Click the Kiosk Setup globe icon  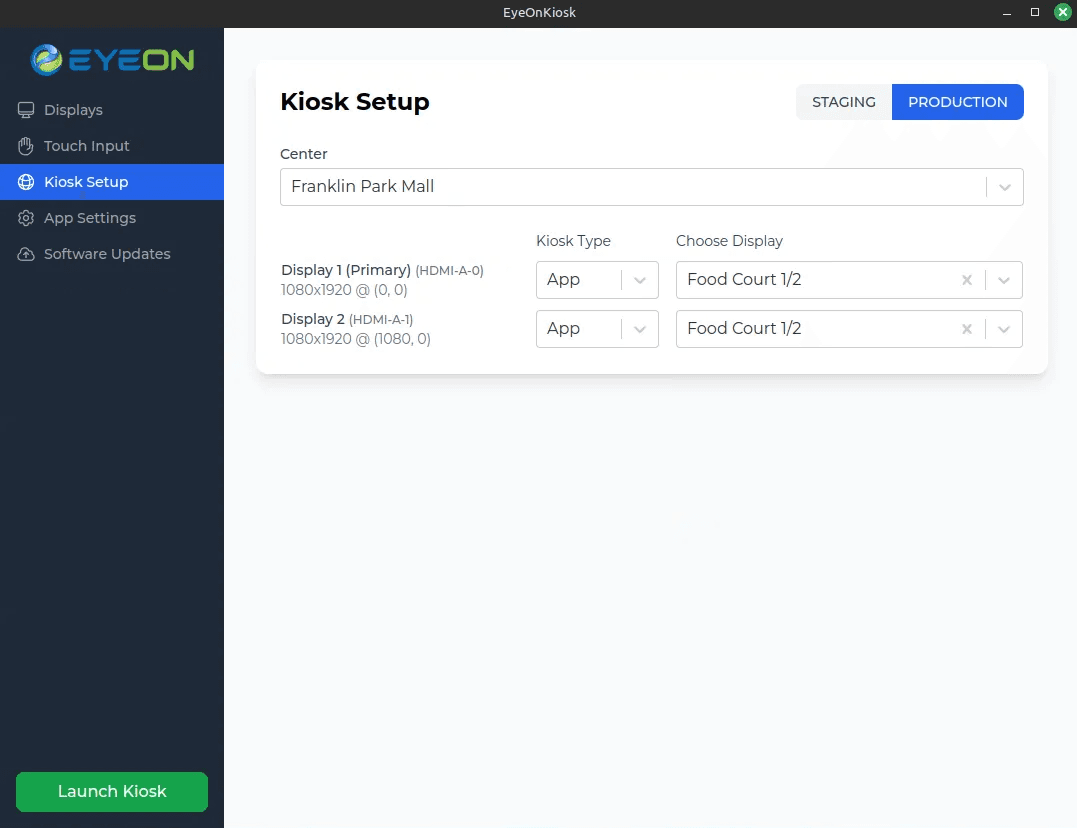click(24, 182)
